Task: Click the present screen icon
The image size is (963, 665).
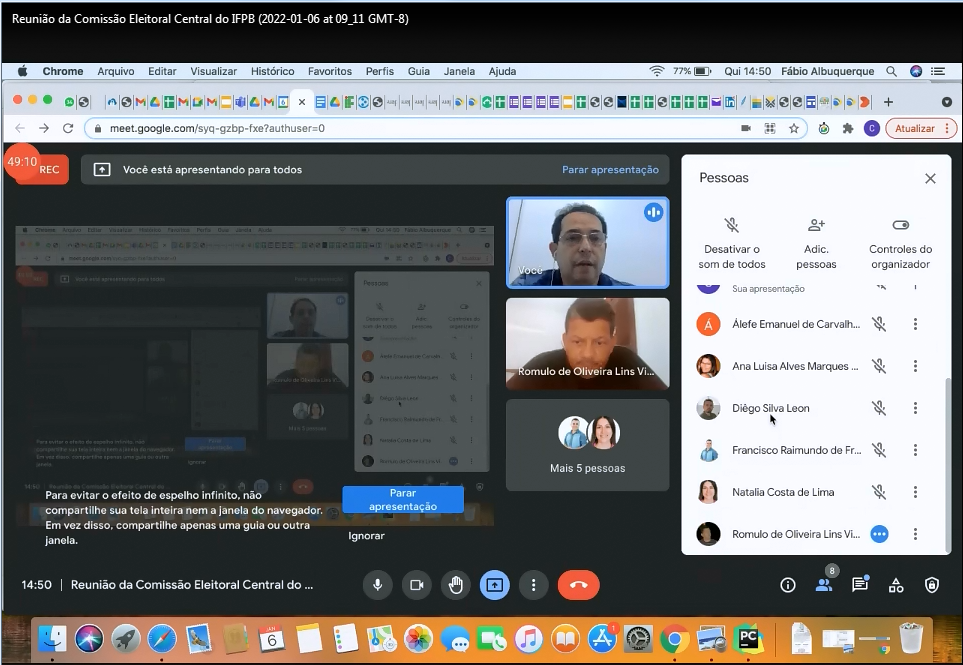Action: (x=494, y=585)
